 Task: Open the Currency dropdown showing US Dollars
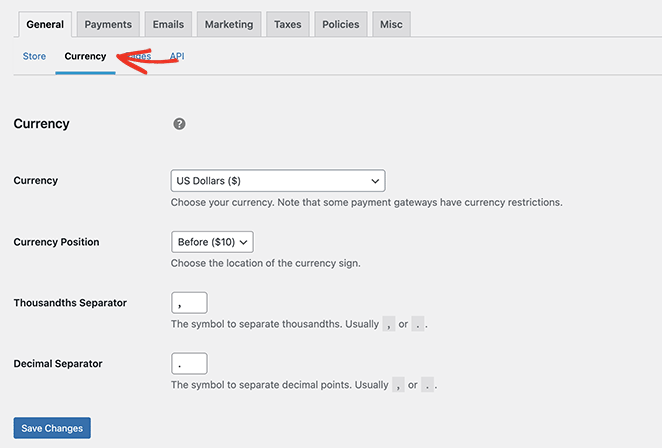click(278, 181)
